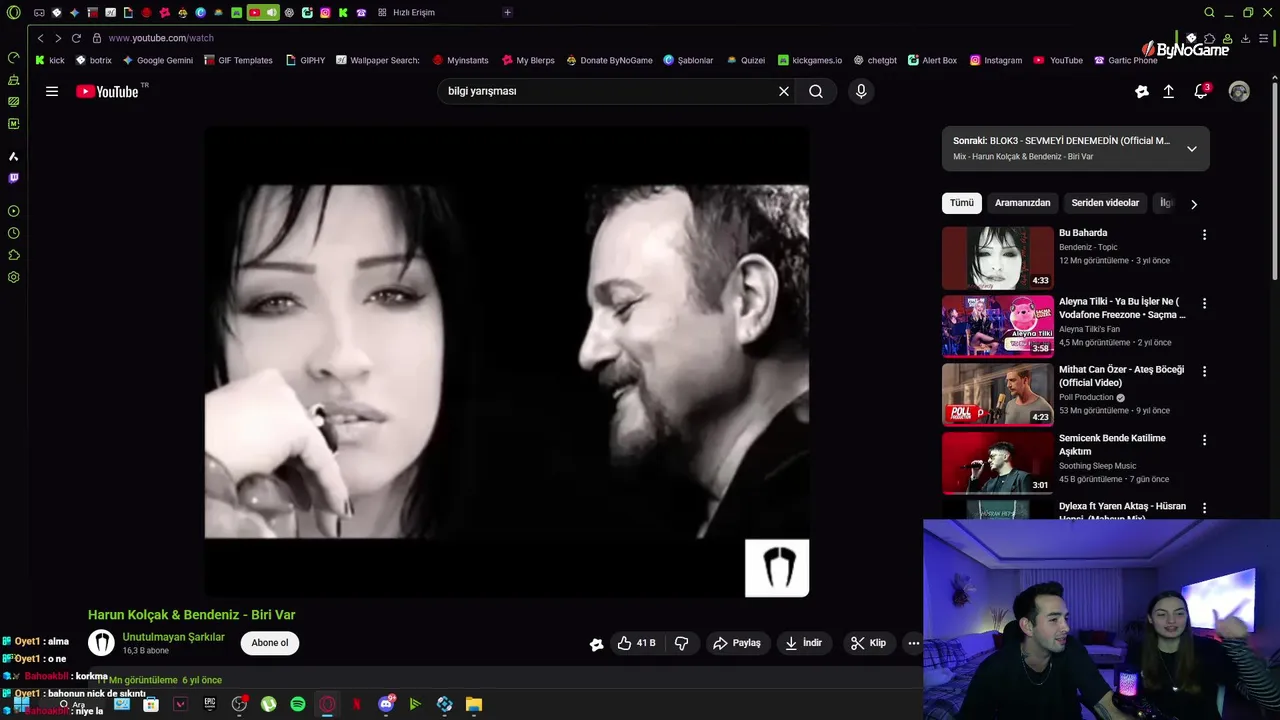Open YouTube notifications bell
The height and width of the screenshot is (720, 1280).
[x=1201, y=91]
